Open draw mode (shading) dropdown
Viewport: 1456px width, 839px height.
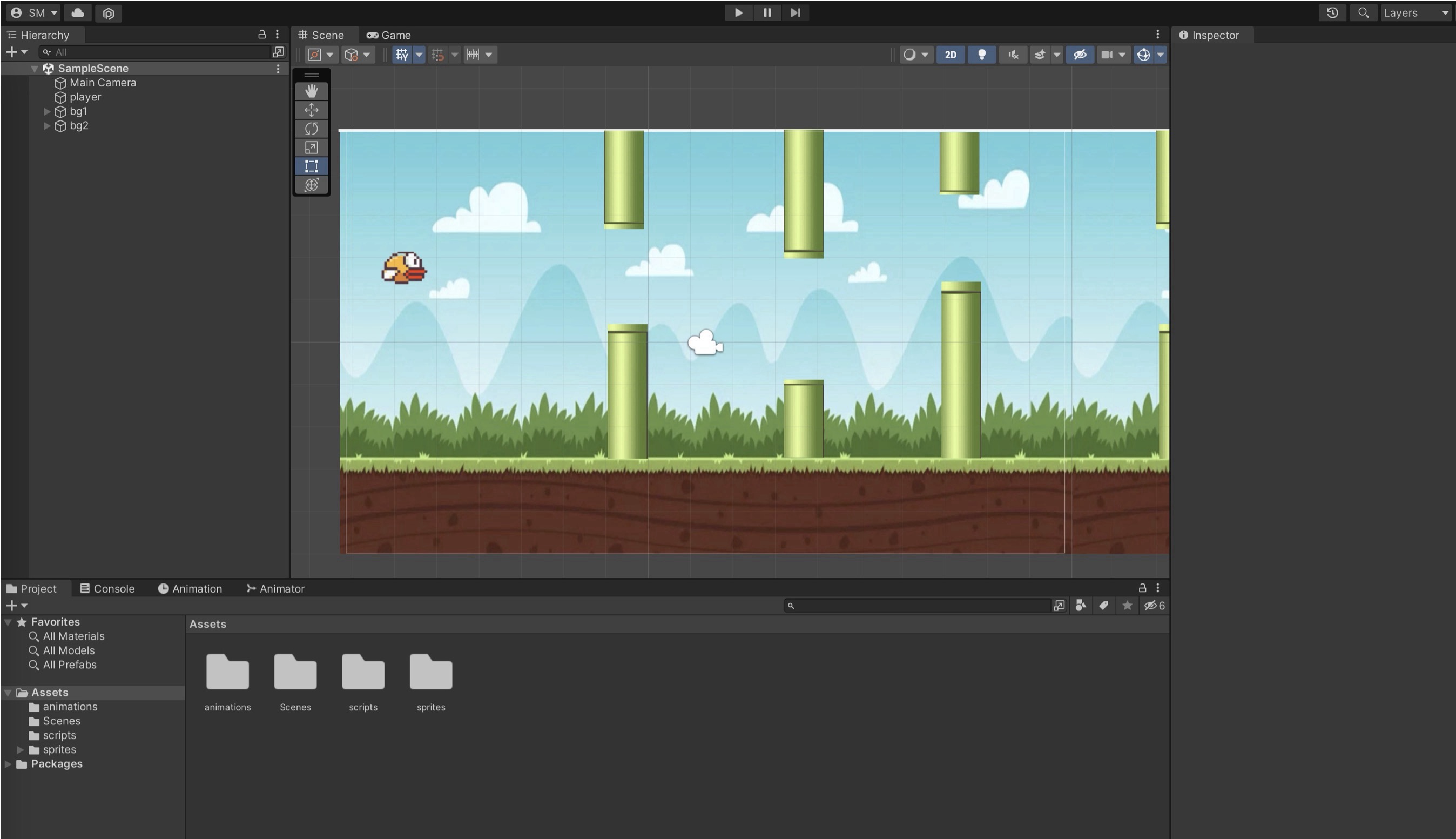click(x=915, y=55)
